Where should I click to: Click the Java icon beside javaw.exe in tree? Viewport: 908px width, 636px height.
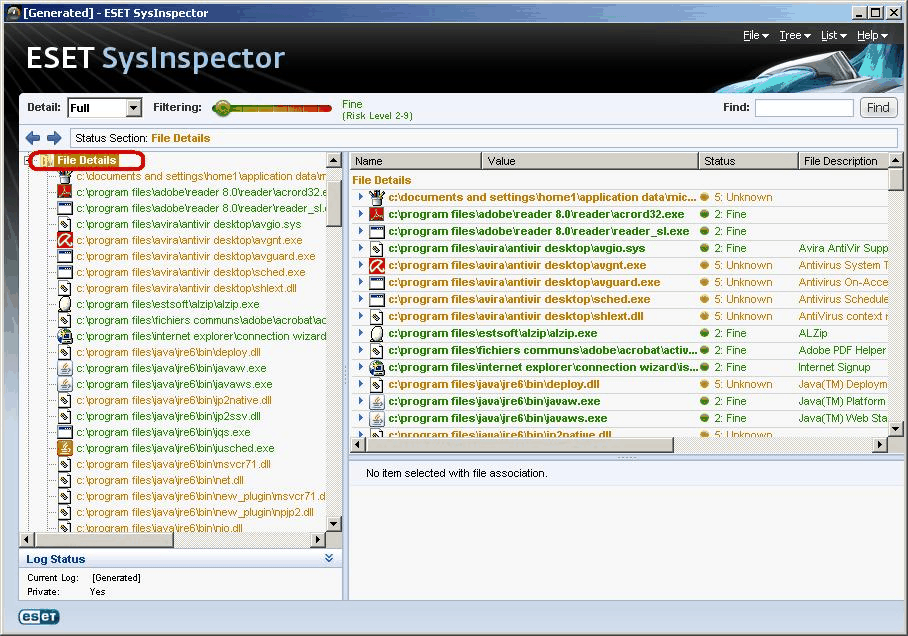pyautogui.click(x=65, y=368)
